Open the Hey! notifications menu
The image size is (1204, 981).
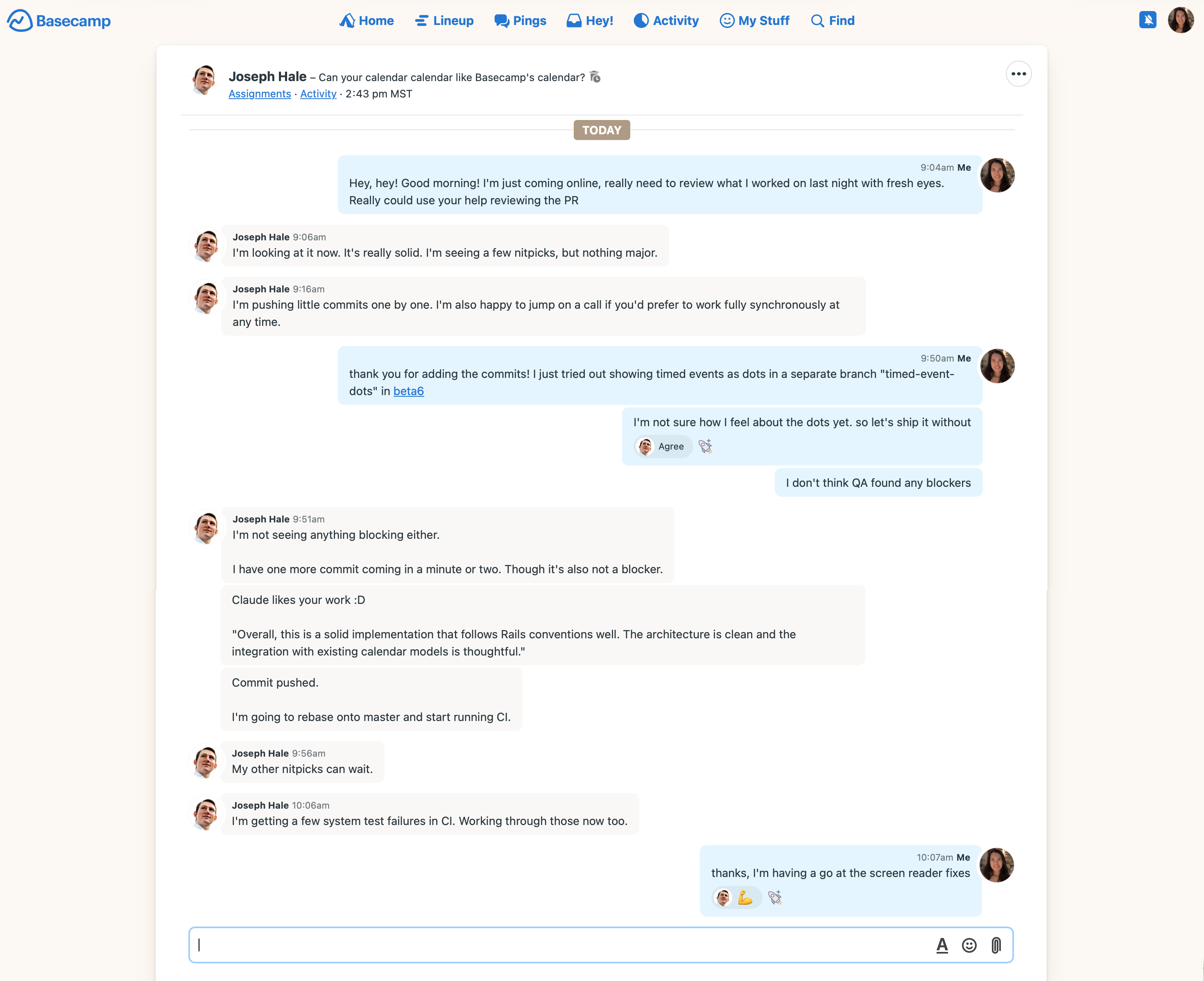coord(590,21)
